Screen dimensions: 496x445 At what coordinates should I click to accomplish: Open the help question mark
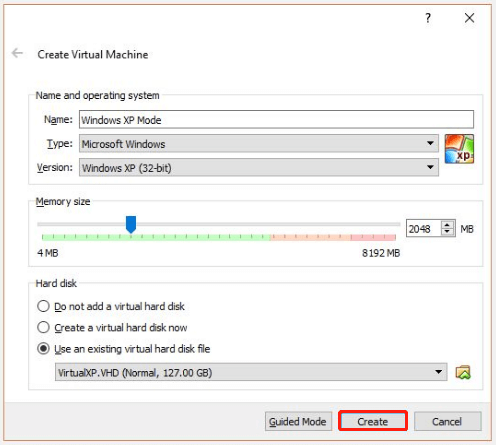pyautogui.click(x=428, y=18)
